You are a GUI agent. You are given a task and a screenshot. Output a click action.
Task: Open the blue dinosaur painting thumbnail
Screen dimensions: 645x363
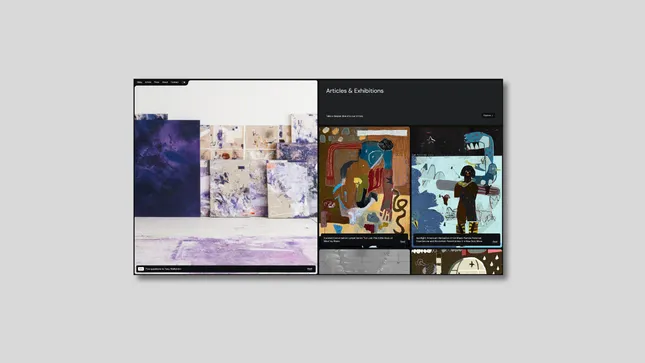(x=457, y=180)
